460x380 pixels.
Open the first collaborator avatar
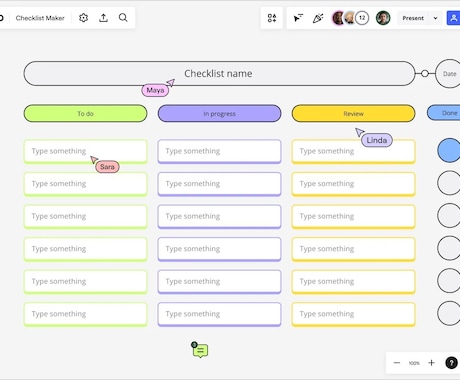[x=338, y=18]
